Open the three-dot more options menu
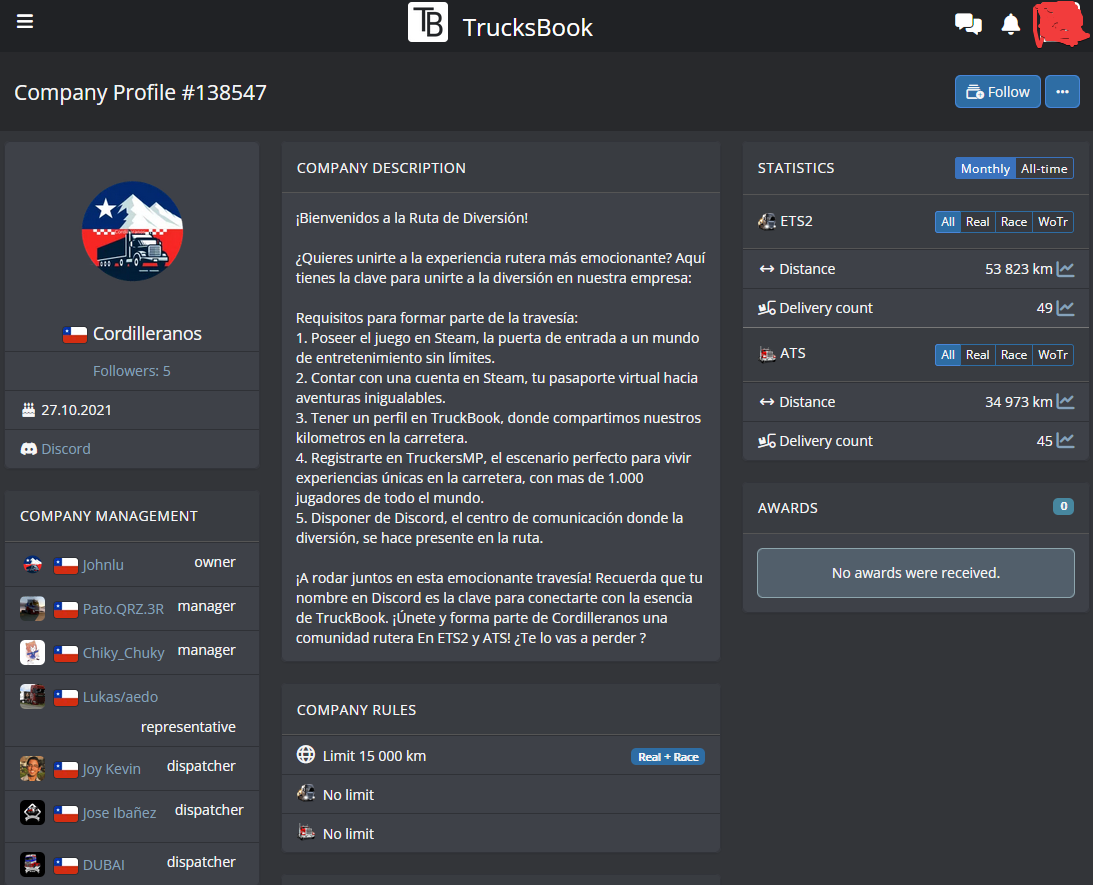Viewport: 1093px width, 885px height. 1062,92
